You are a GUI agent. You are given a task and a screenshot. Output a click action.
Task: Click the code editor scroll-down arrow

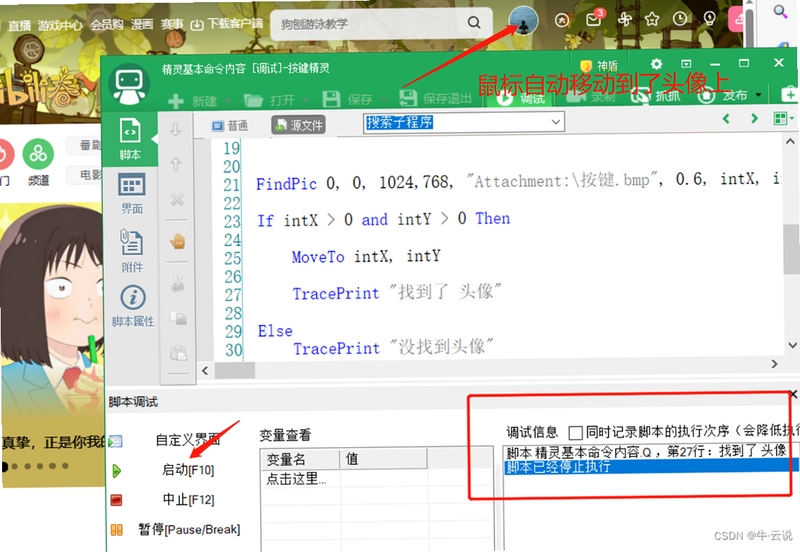792,345
